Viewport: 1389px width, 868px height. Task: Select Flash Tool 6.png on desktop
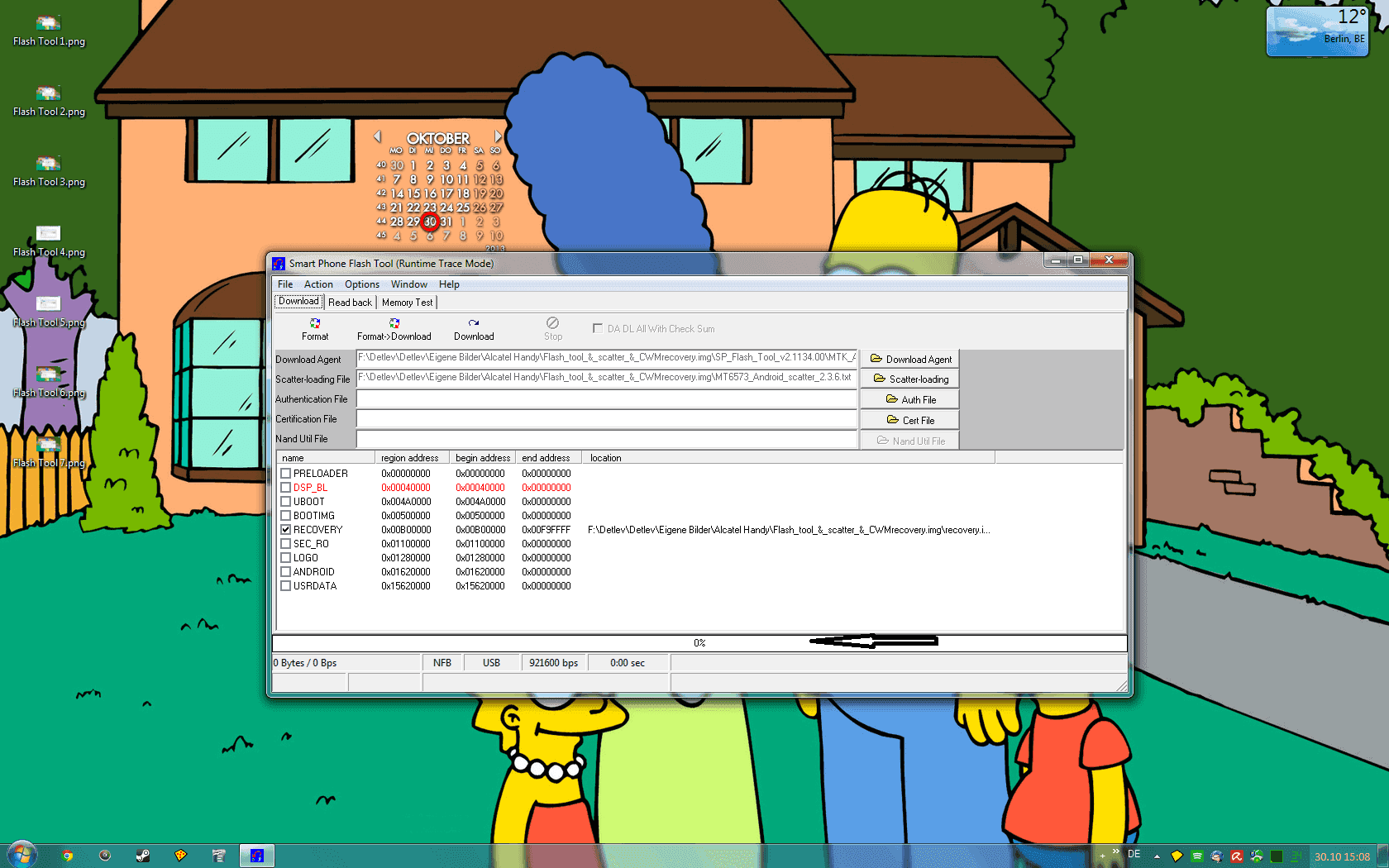(x=49, y=381)
